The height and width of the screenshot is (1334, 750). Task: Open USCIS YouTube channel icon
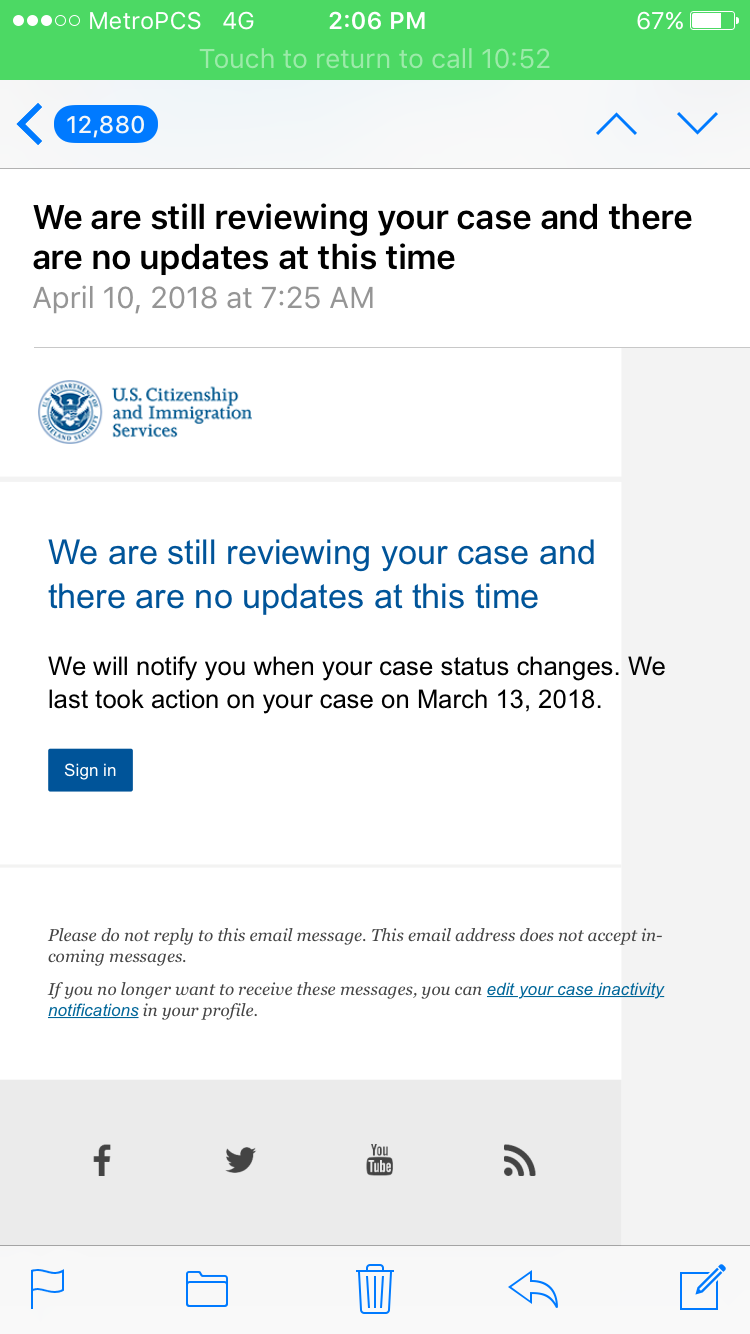[380, 1160]
